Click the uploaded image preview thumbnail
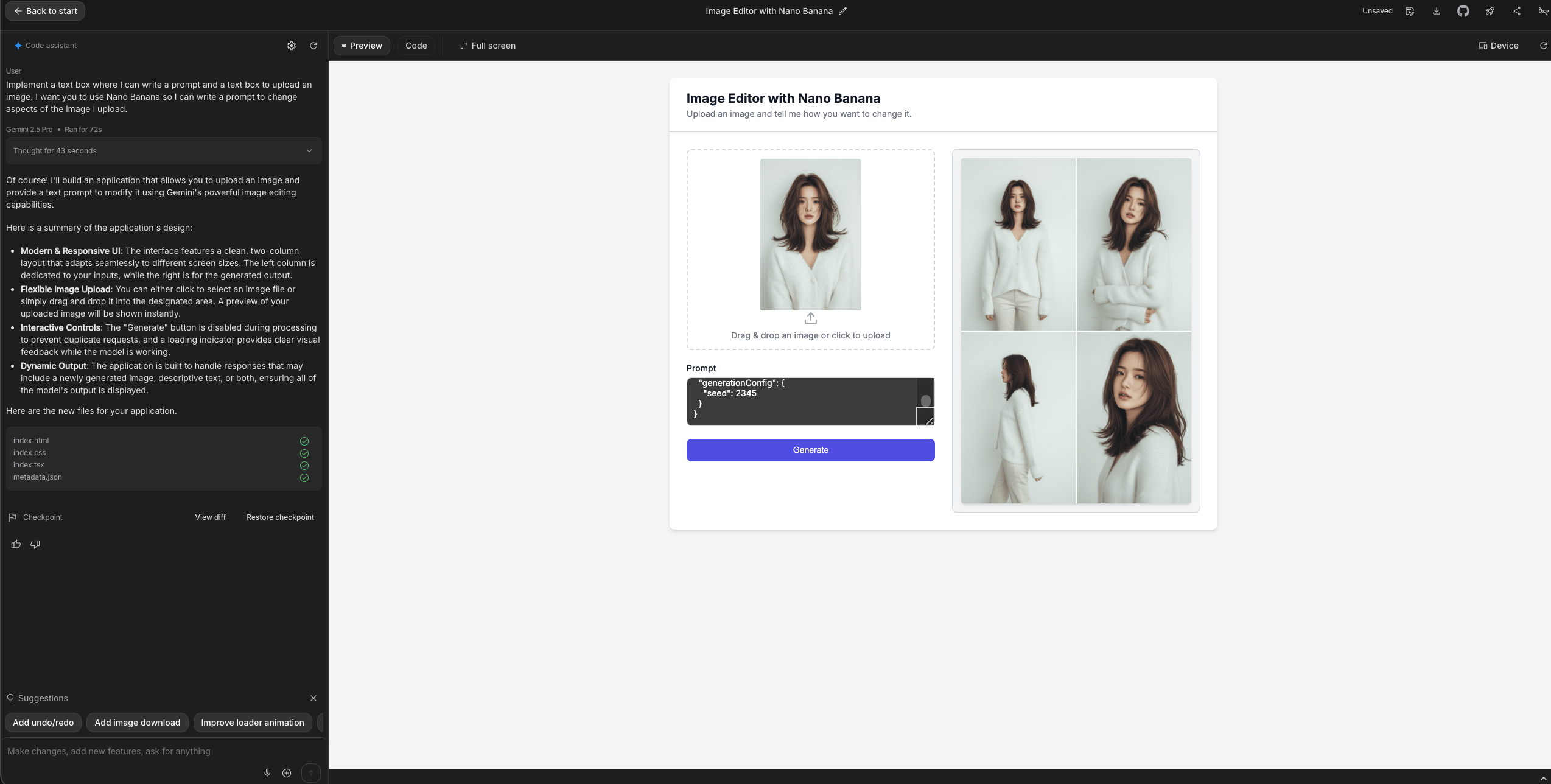This screenshot has height=784, width=1551. pyautogui.click(x=810, y=234)
